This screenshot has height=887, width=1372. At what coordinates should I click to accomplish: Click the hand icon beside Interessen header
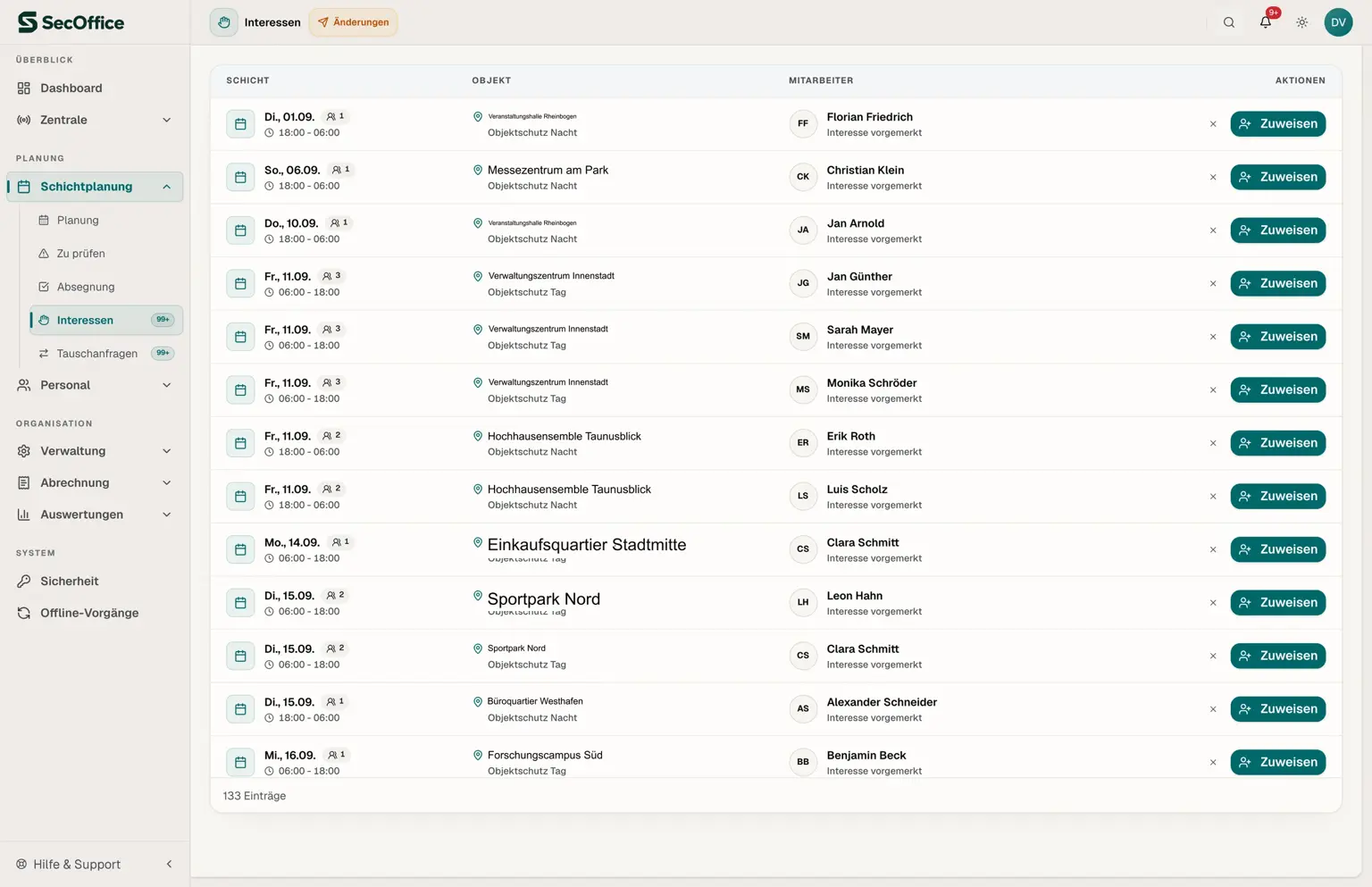coord(223,22)
